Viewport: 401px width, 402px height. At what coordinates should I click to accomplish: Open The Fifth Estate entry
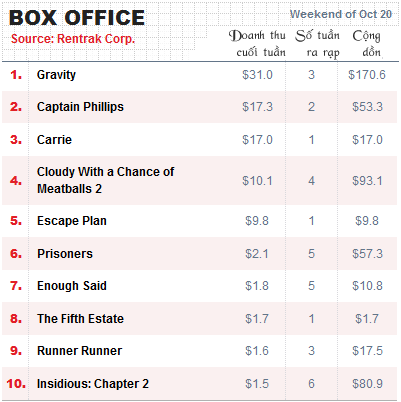pyautogui.click(x=80, y=319)
